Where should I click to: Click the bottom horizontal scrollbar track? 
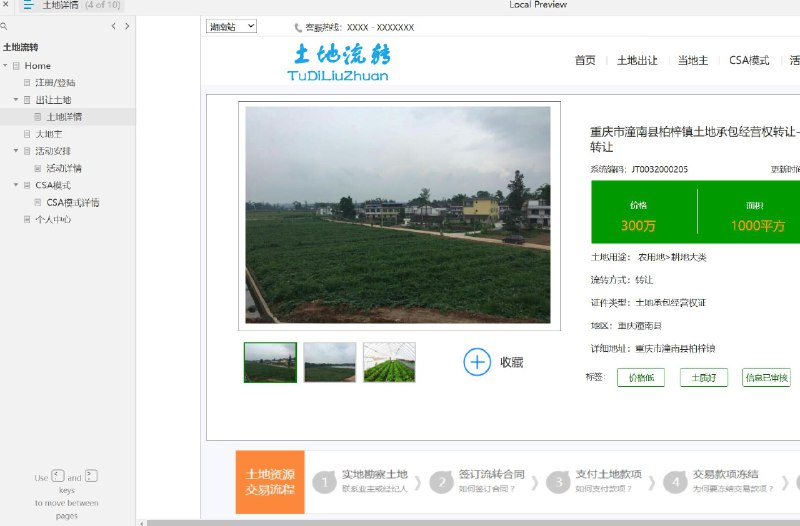(x=473, y=523)
